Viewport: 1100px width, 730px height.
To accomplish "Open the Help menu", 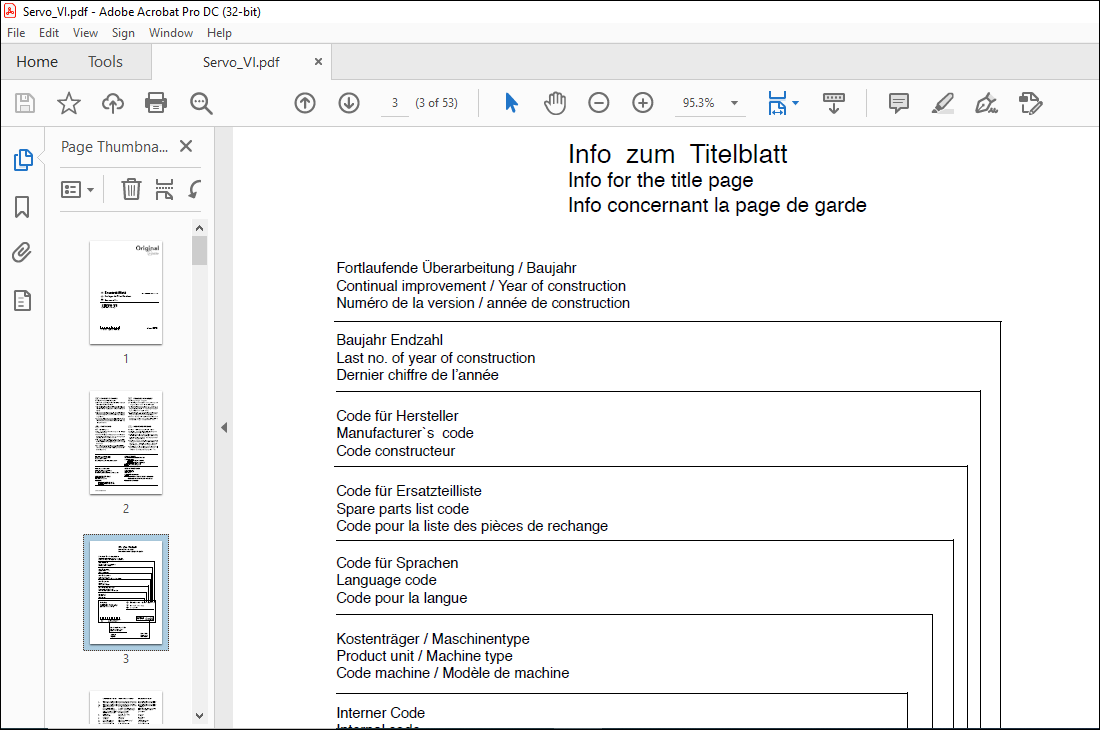I will (x=220, y=33).
